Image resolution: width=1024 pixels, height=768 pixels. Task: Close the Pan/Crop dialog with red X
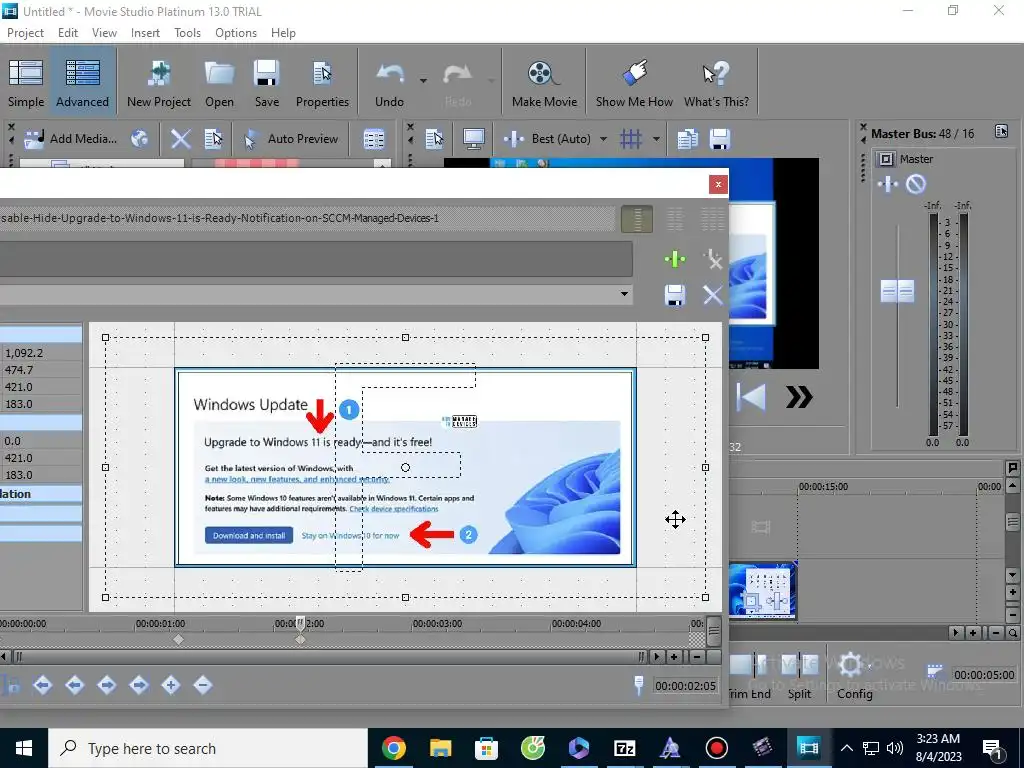[x=718, y=184]
